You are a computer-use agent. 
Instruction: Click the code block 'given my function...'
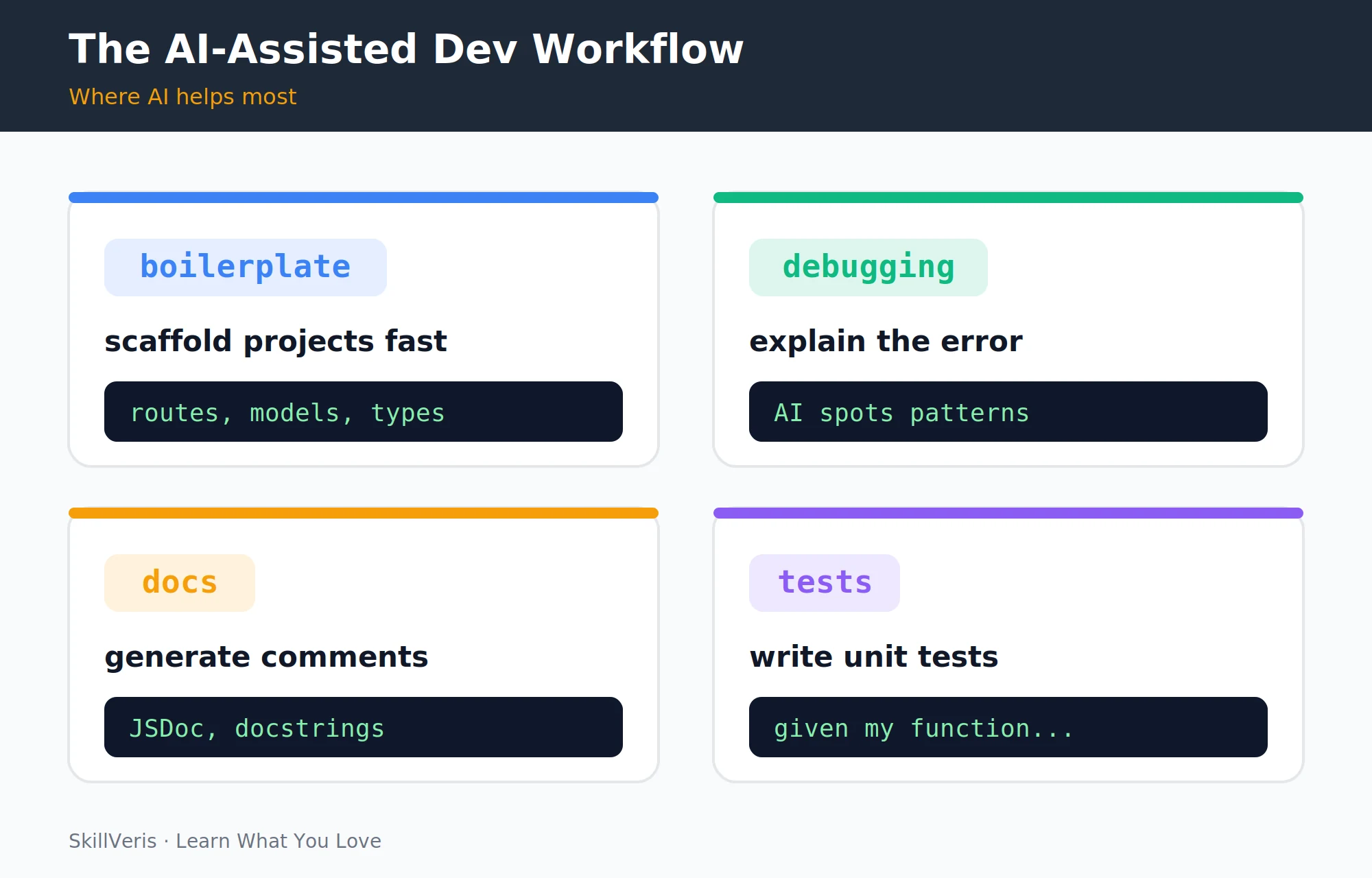click(x=1008, y=727)
